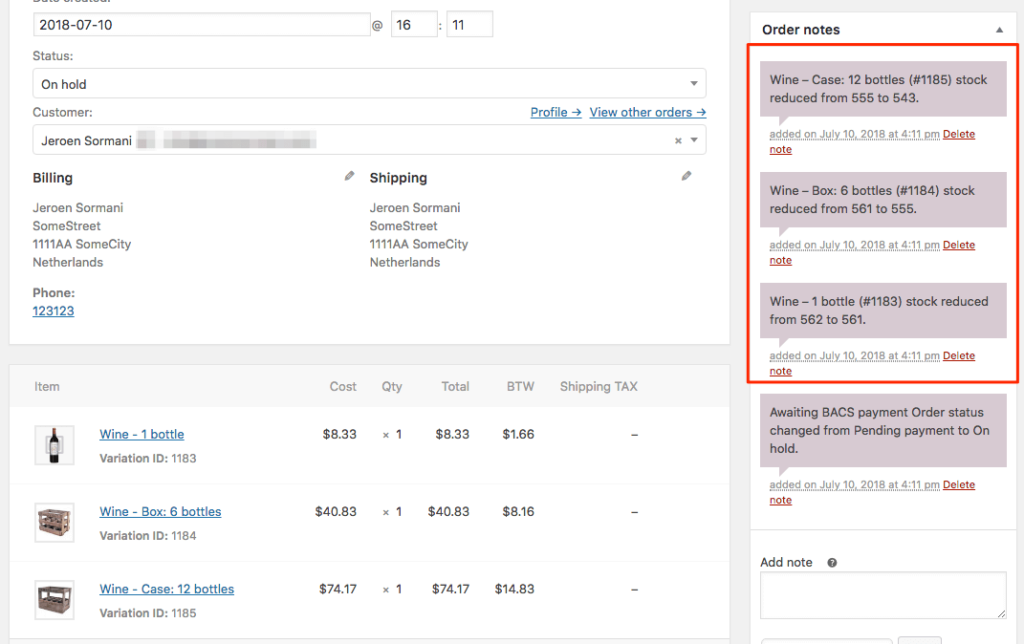Image resolution: width=1024 pixels, height=644 pixels.
Task: Edit the Billing address via pencil icon
Action: pos(348,174)
